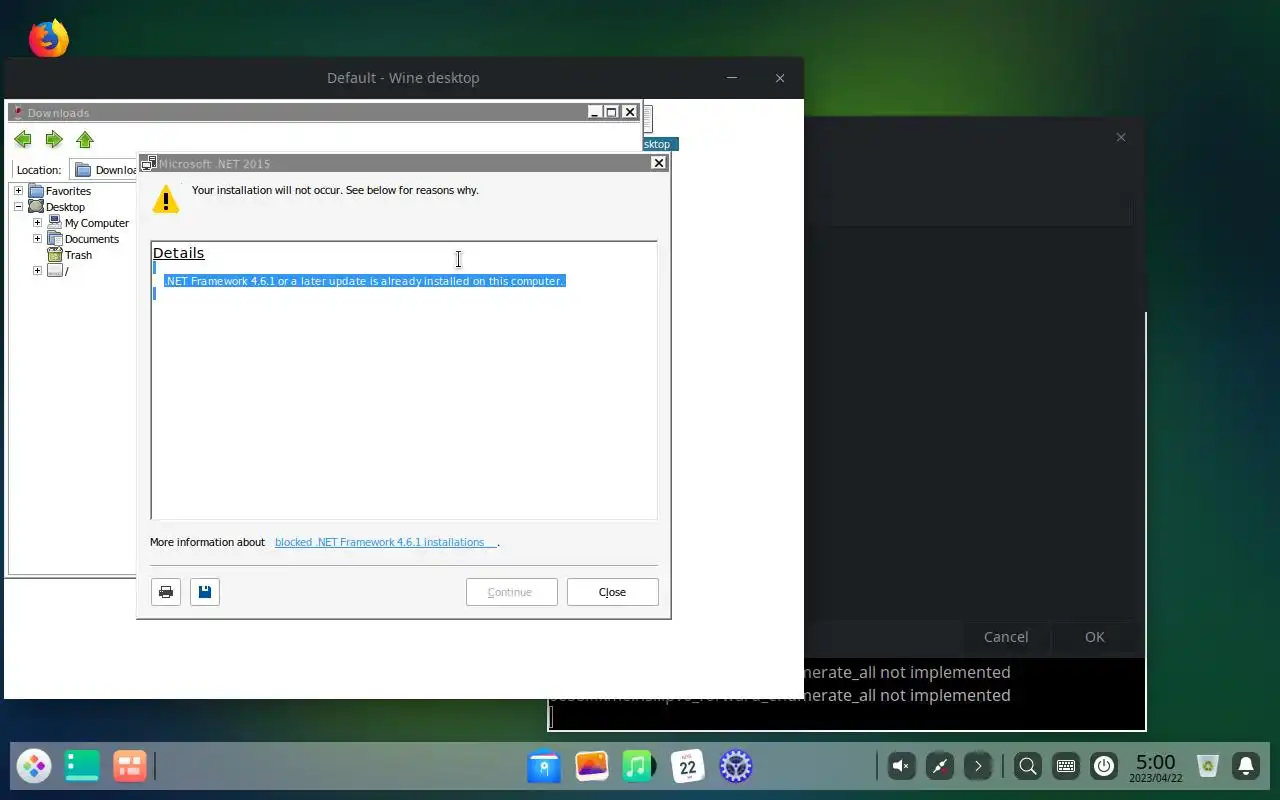The height and width of the screenshot is (800, 1280).
Task: Open the music player in the dock
Action: 639,767
